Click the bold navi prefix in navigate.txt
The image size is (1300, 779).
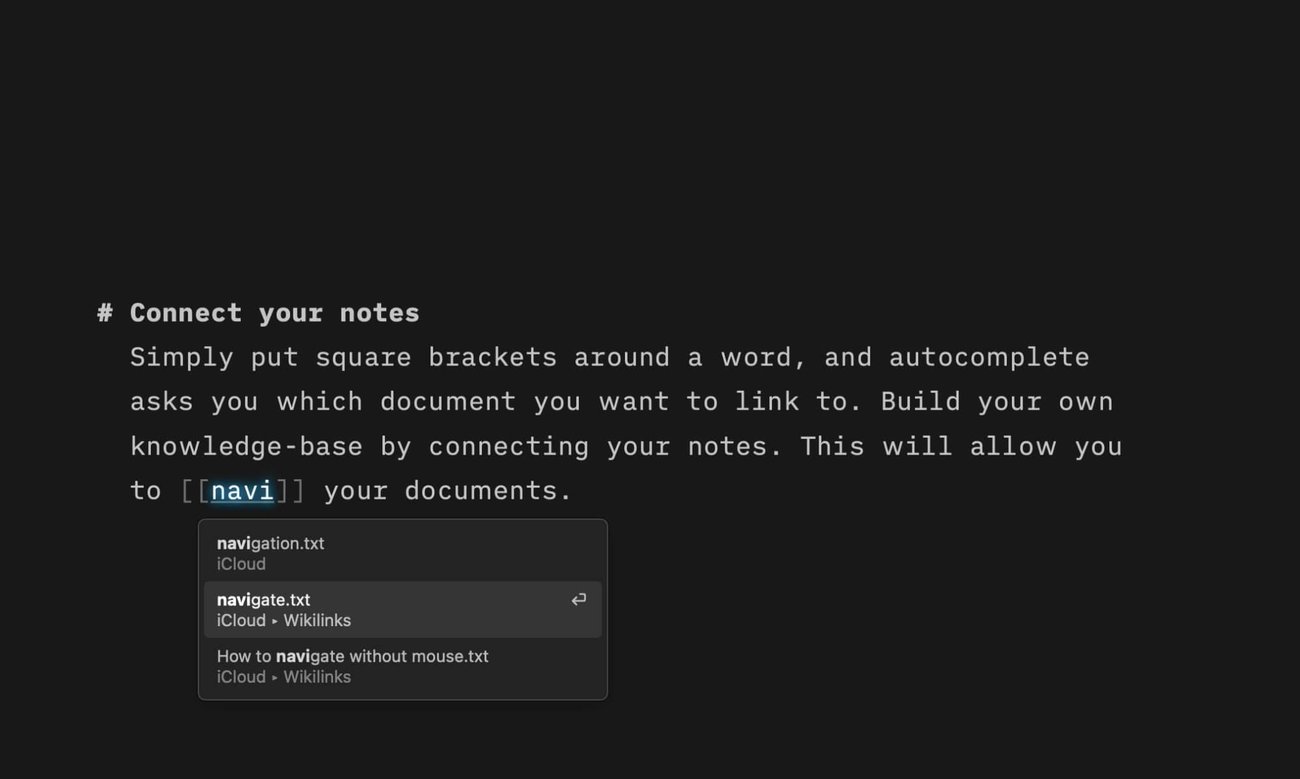click(x=234, y=599)
